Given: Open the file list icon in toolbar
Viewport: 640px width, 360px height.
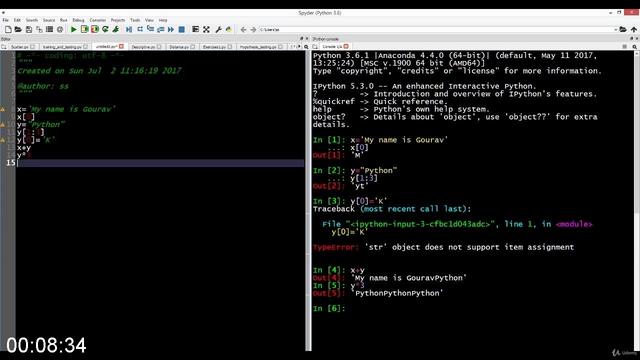Looking at the screenshot, I should pyautogui.click(x=49, y=29).
